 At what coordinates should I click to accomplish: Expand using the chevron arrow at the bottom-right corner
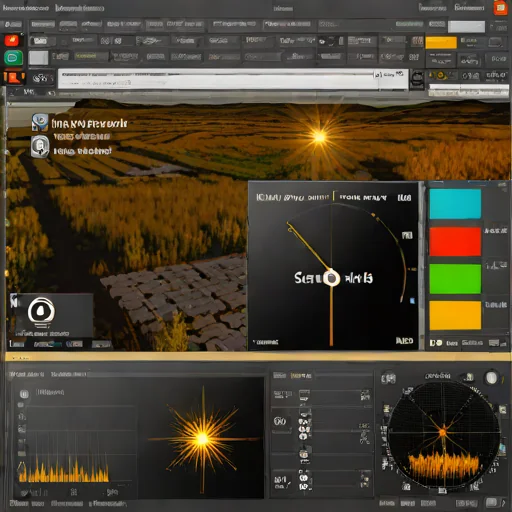(503, 502)
